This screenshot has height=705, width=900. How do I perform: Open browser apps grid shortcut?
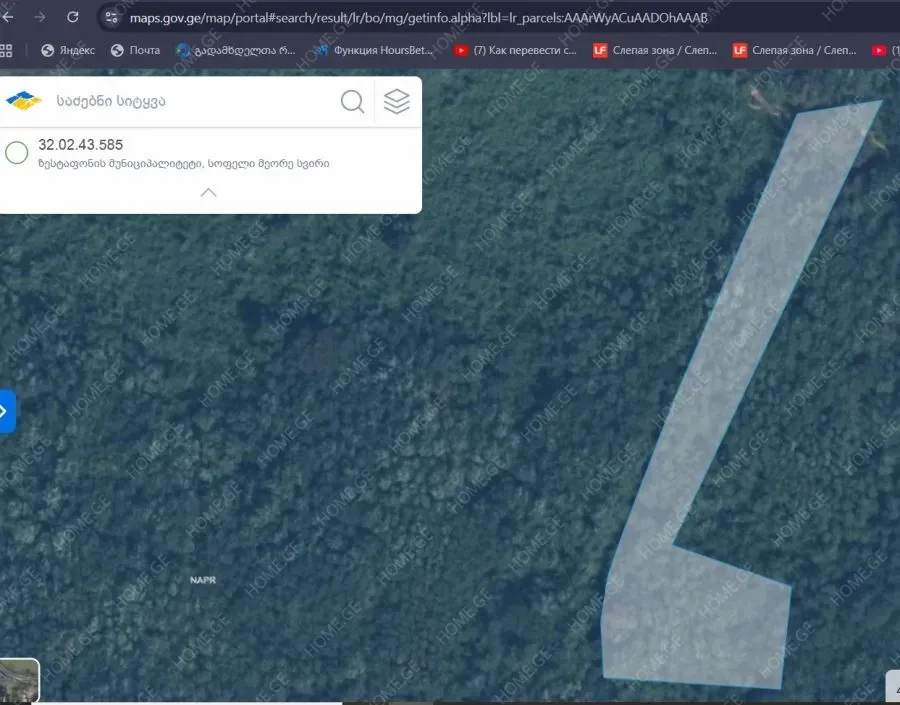coord(7,50)
